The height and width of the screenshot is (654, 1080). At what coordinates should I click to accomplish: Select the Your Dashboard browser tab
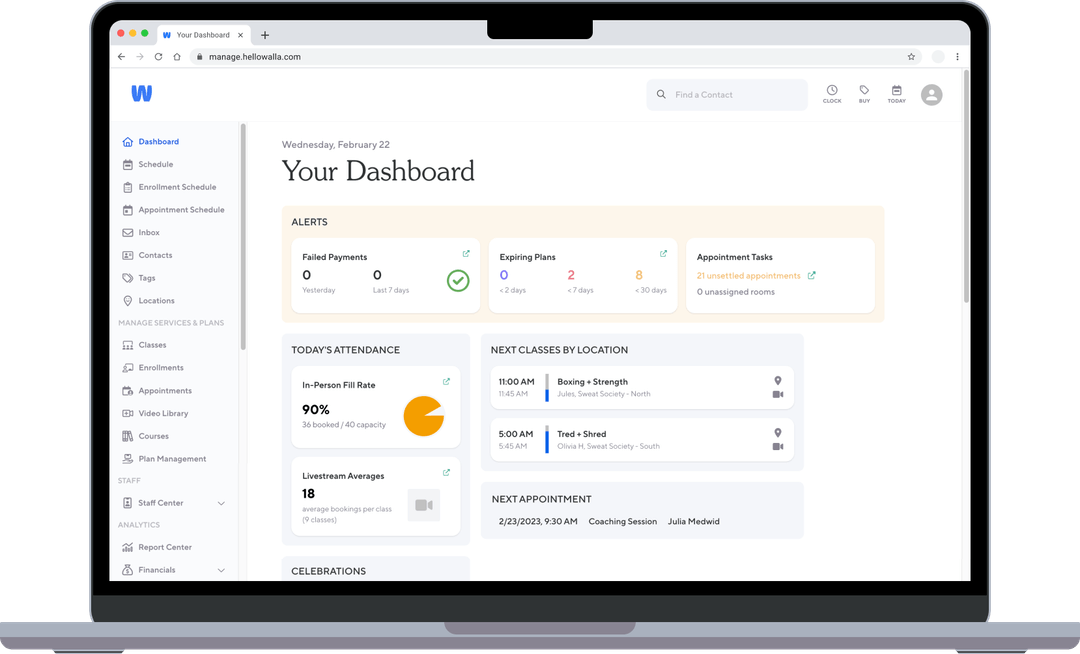pyautogui.click(x=200, y=33)
